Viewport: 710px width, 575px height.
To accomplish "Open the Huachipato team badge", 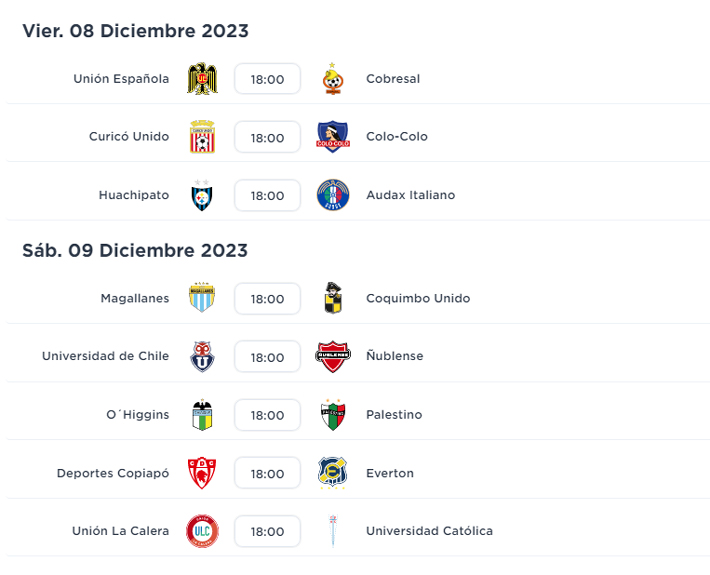I will (x=202, y=195).
